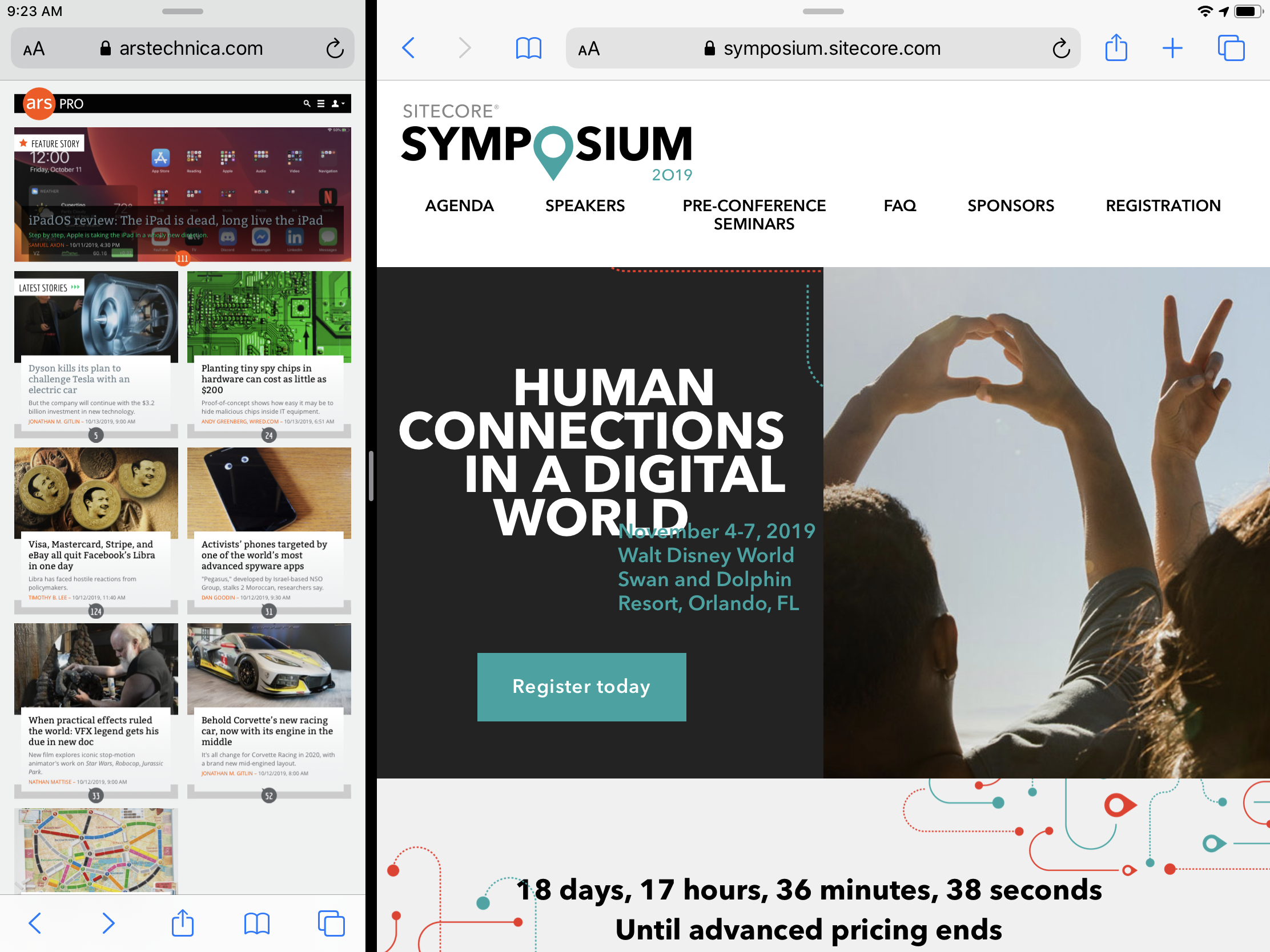Tap the battery status indicator

coord(1248,11)
